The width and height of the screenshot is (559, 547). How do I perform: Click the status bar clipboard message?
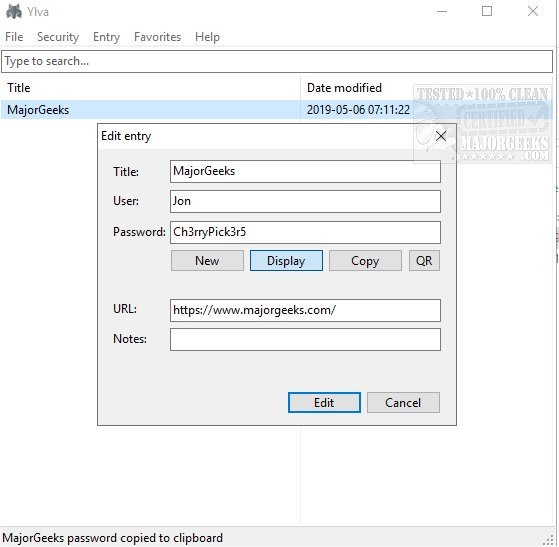point(112,538)
